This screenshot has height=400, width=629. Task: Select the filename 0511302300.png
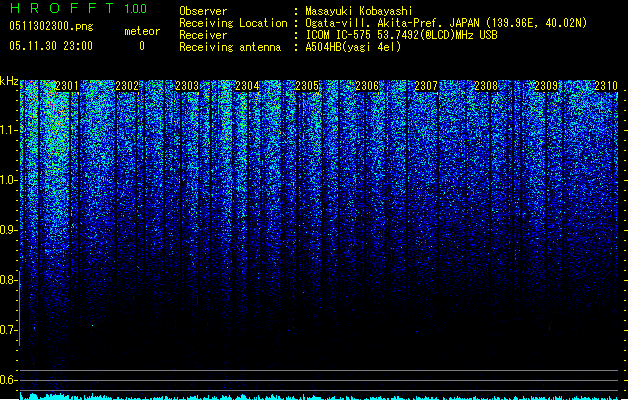(51, 26)
